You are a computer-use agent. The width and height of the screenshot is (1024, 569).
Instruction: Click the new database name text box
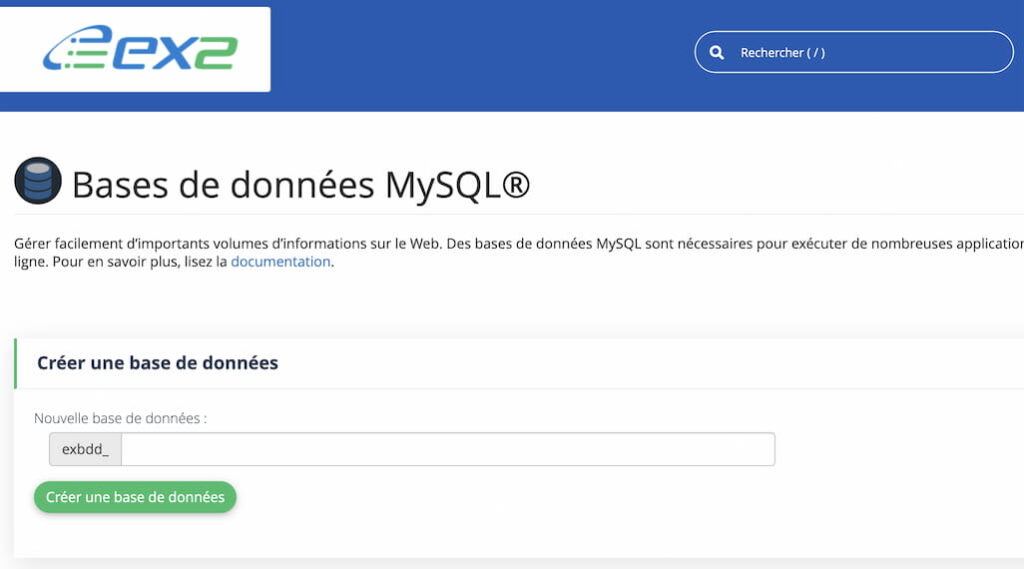click(448, 449)
